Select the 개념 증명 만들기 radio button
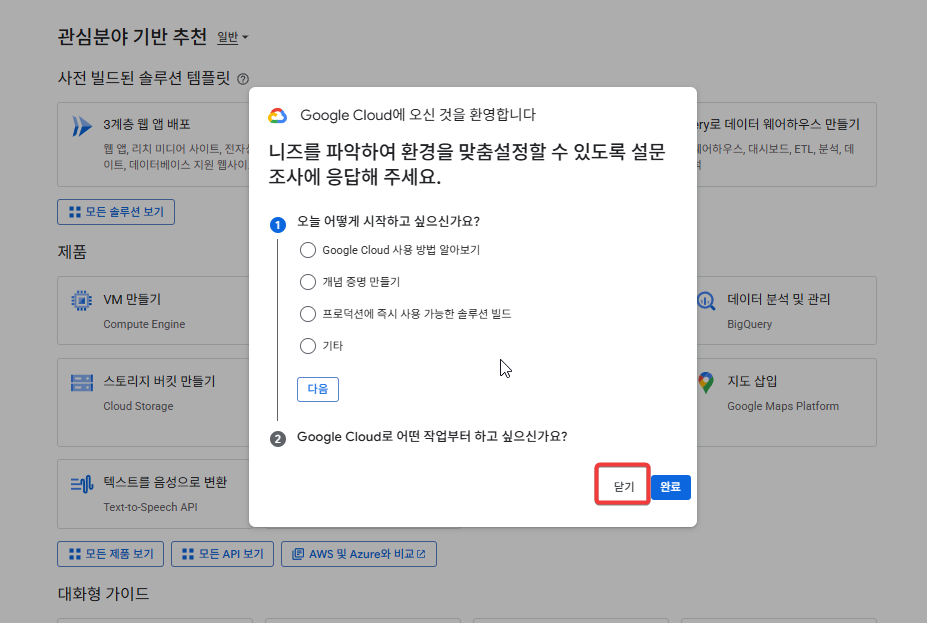This screenshot has height=623, width=927. [x=308, y=282]
